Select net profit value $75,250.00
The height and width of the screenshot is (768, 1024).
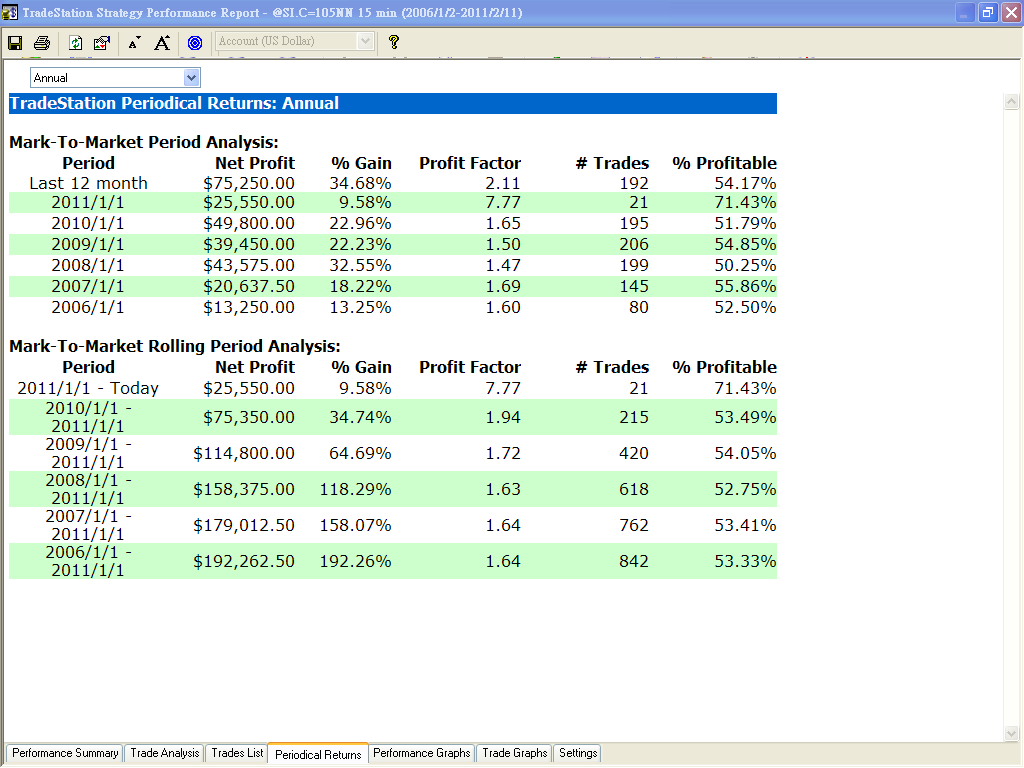tap(249, 184)
